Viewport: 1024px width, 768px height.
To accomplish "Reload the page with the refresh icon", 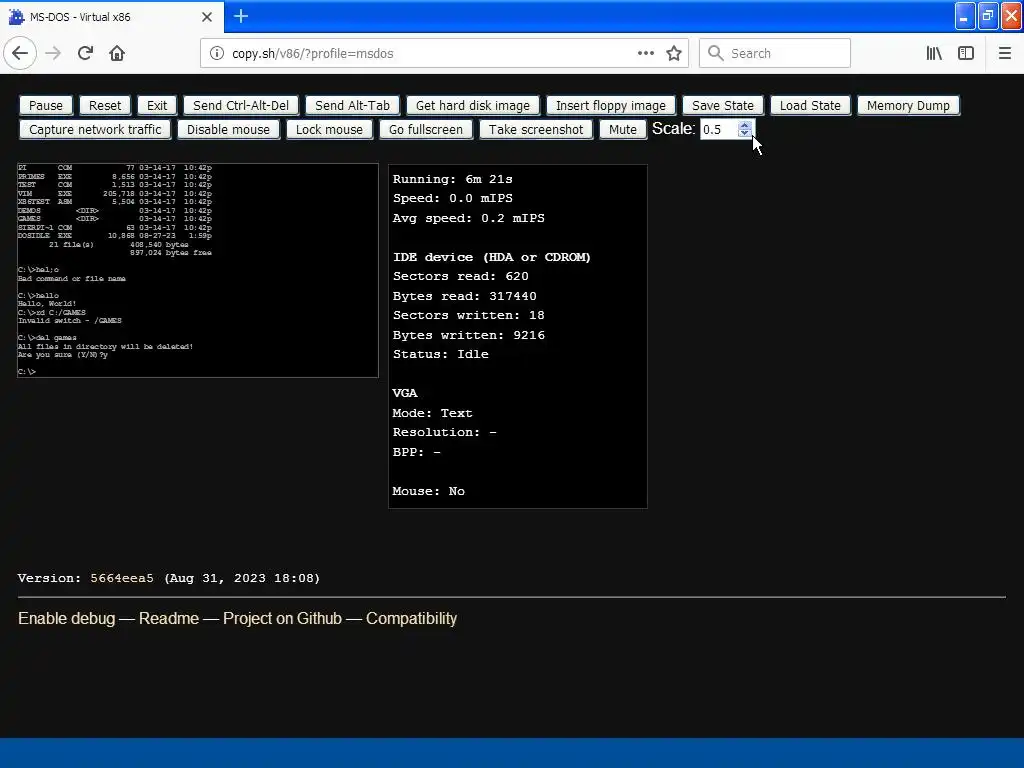I will (x=85, y=54).
